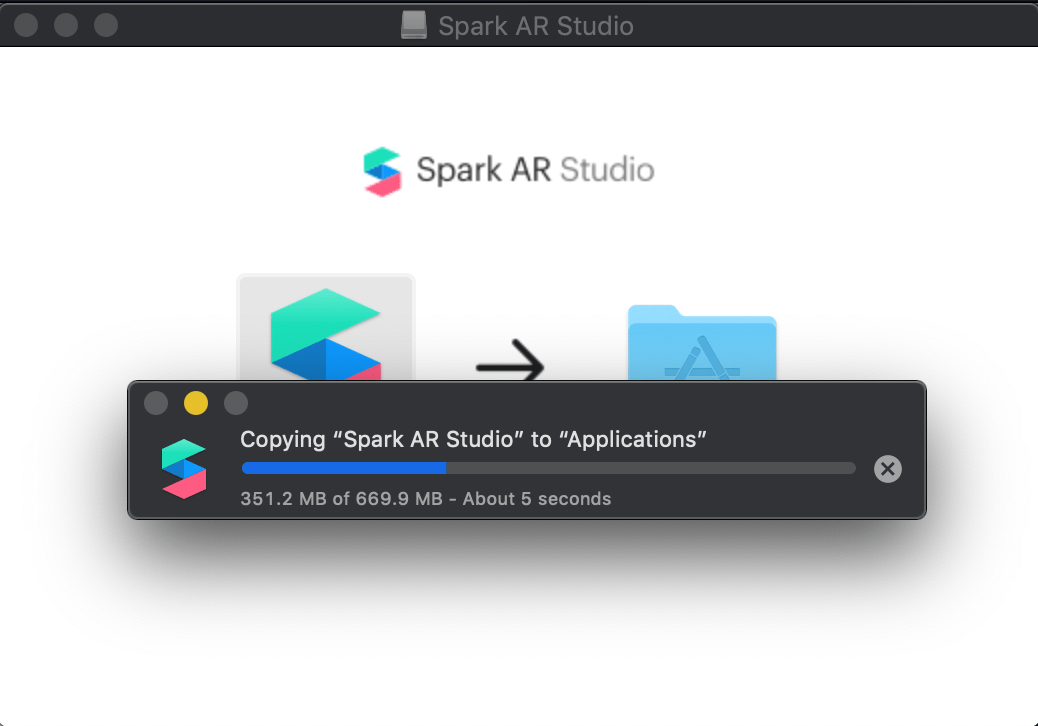Click the Spark AR logo in header
This screenshot has width=1038, height=726.
click(x=381, y=171)
